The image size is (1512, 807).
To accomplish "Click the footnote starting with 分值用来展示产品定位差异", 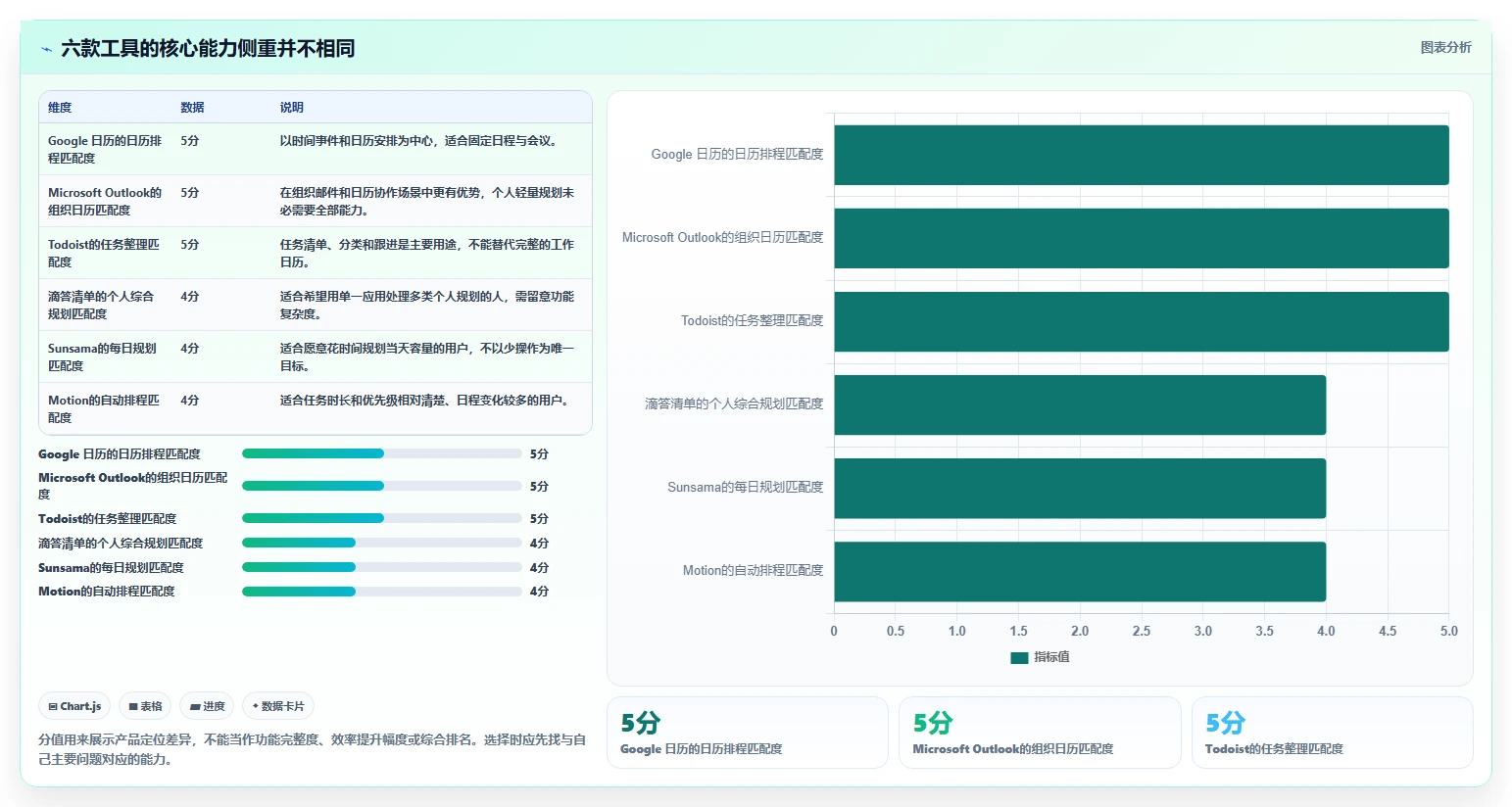I will pyautogui.click(x=312, y=749).
